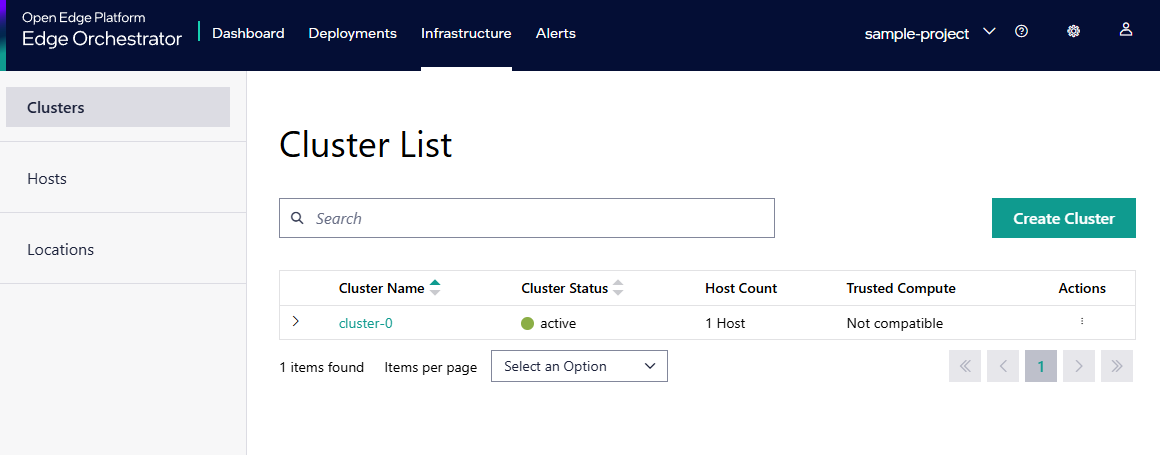Go to the first page icon

[x=965, y=367]
